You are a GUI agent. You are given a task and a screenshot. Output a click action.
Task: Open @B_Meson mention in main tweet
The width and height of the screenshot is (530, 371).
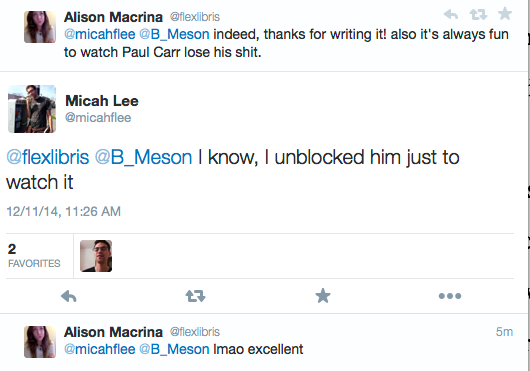(143, 157)
